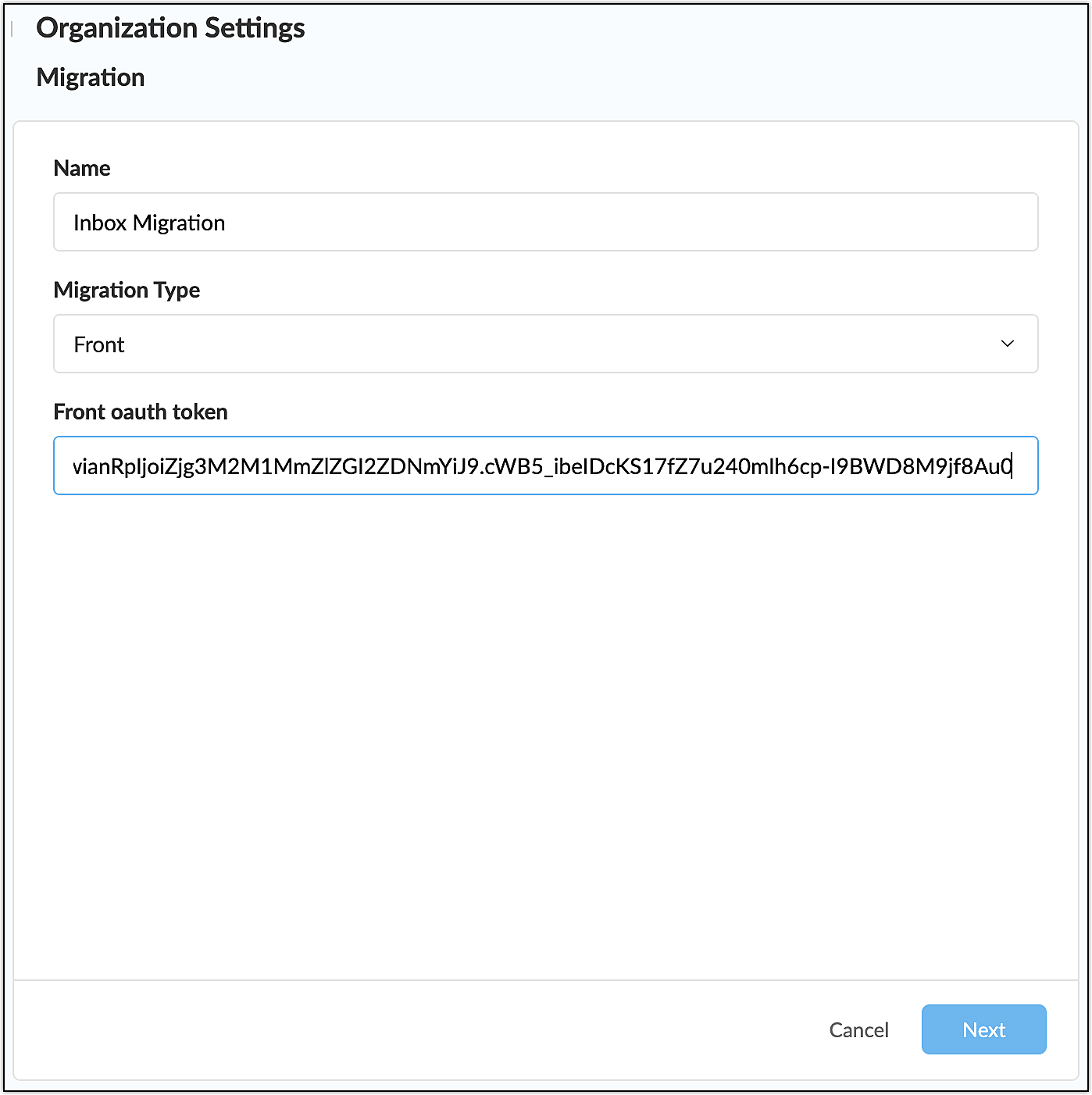Click the 'Migration Type' label
This screenshot has width=1092, height=1095.
pyautogui.click(x=127, y=290)
